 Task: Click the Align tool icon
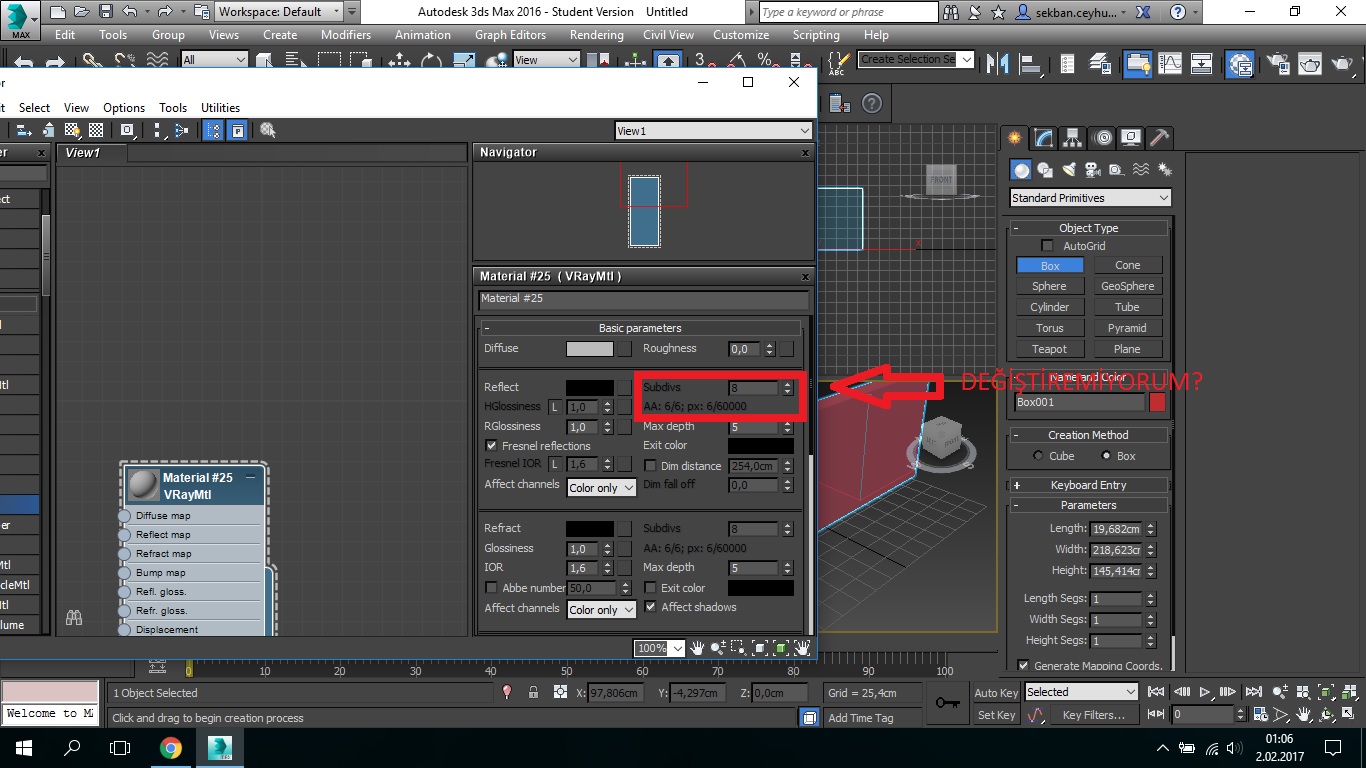(x=1032, y=64)
